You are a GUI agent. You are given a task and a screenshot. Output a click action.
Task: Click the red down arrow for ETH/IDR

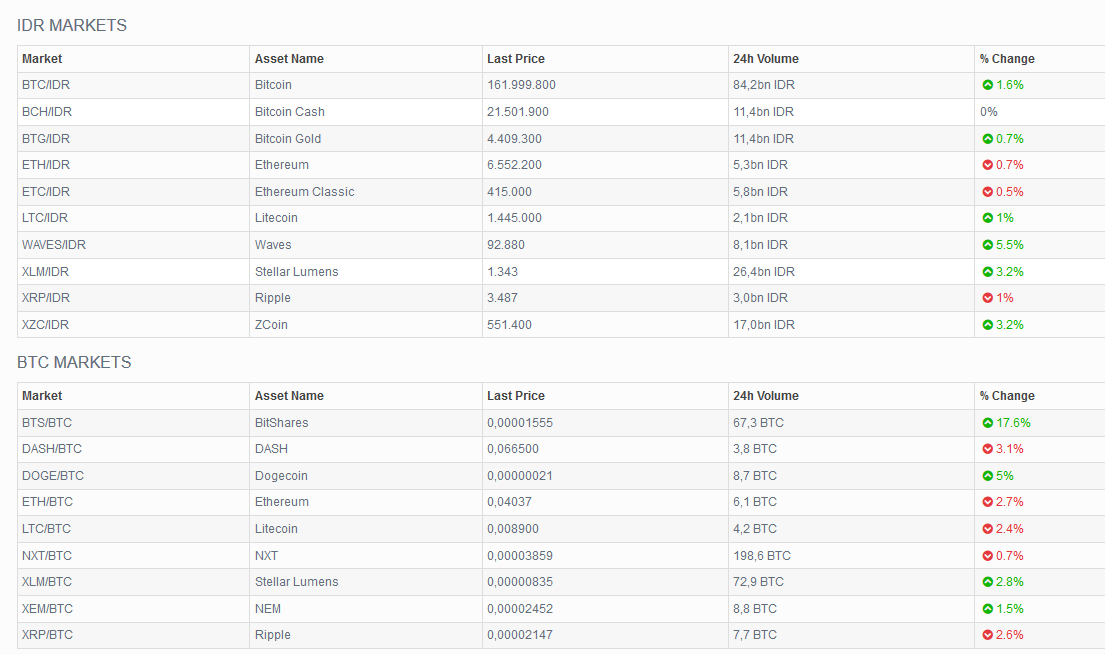[987, 165]
